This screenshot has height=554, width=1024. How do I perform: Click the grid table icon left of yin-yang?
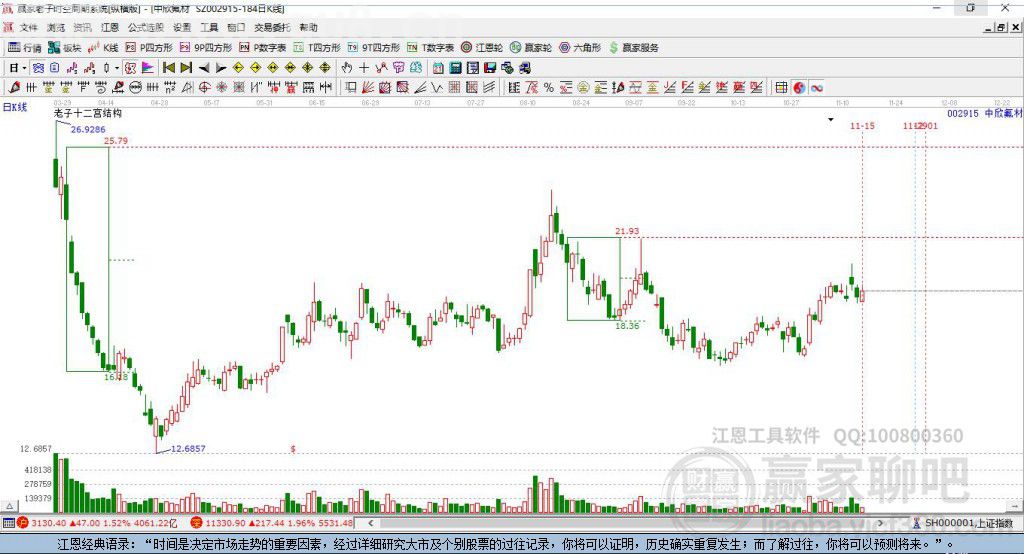[x=781, y=88]
